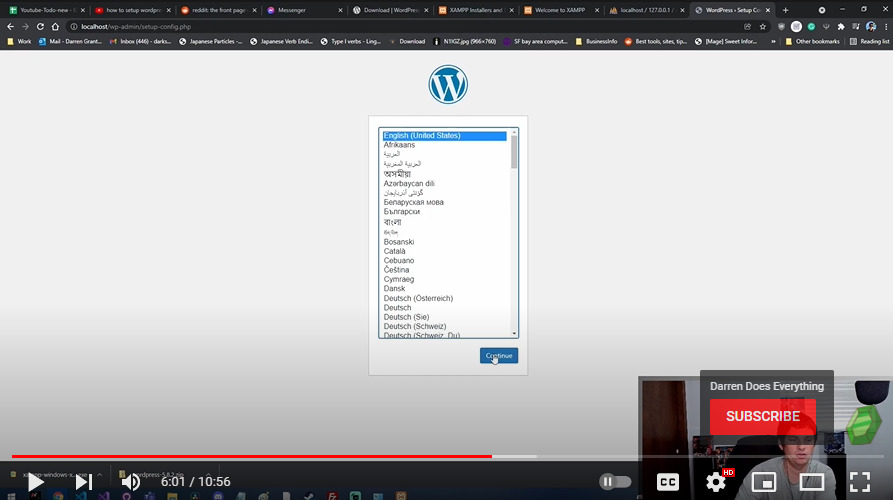
Task: Select Български language
Action: click(x=402, y=211)
